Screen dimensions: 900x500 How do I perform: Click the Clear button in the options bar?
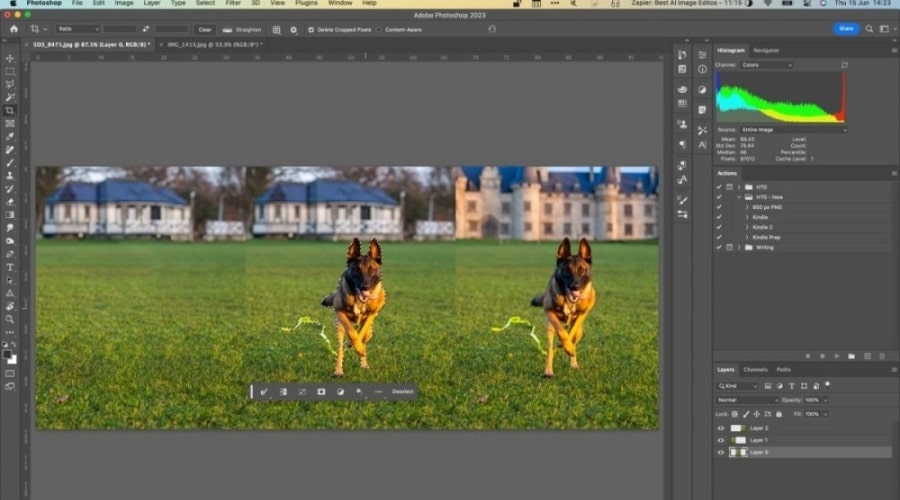tap(204, 29)
